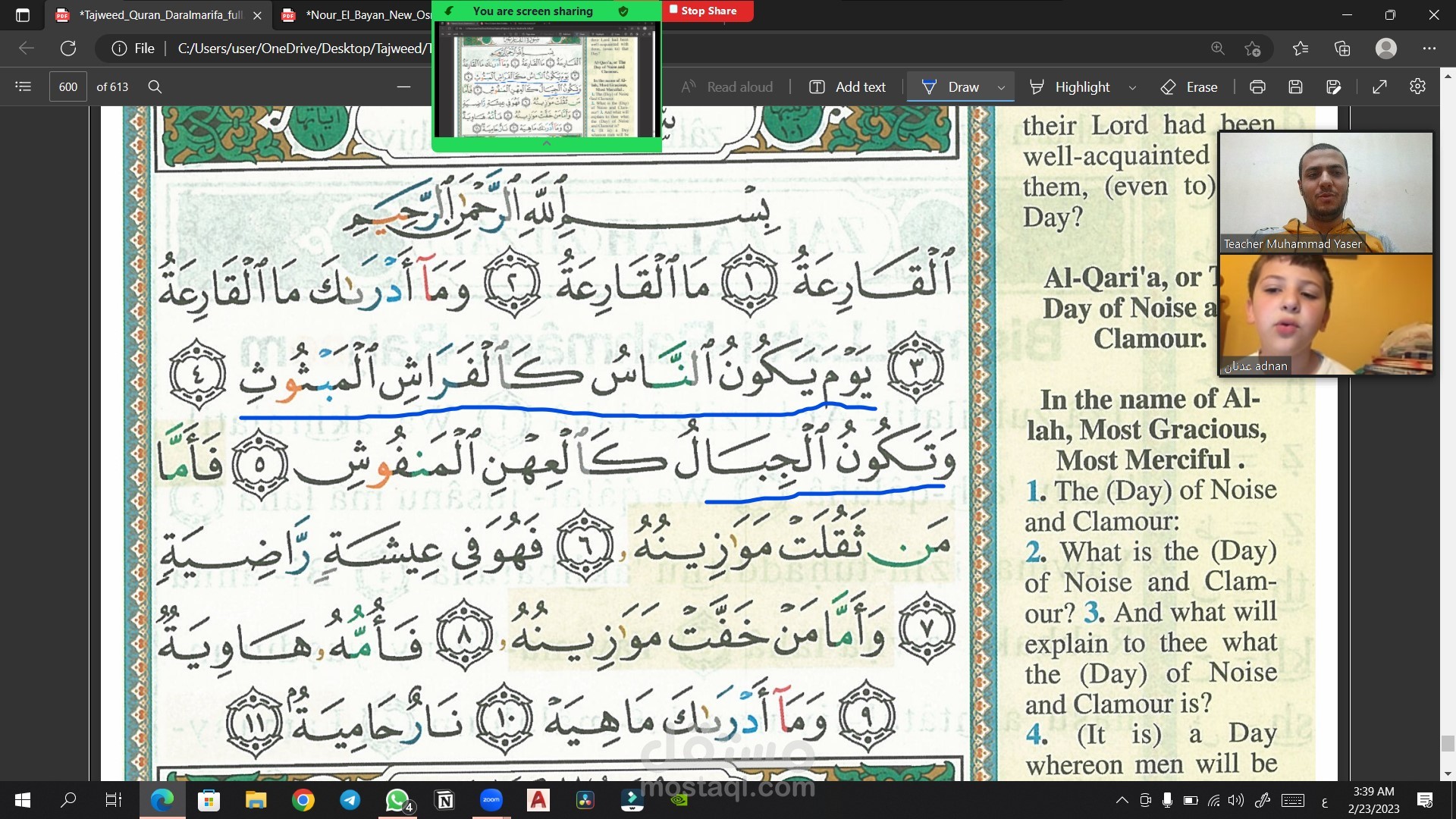Viewport: 1456px width, 819px height.
Task: Toggle the PDF table of contents
Action: point(24,86)
